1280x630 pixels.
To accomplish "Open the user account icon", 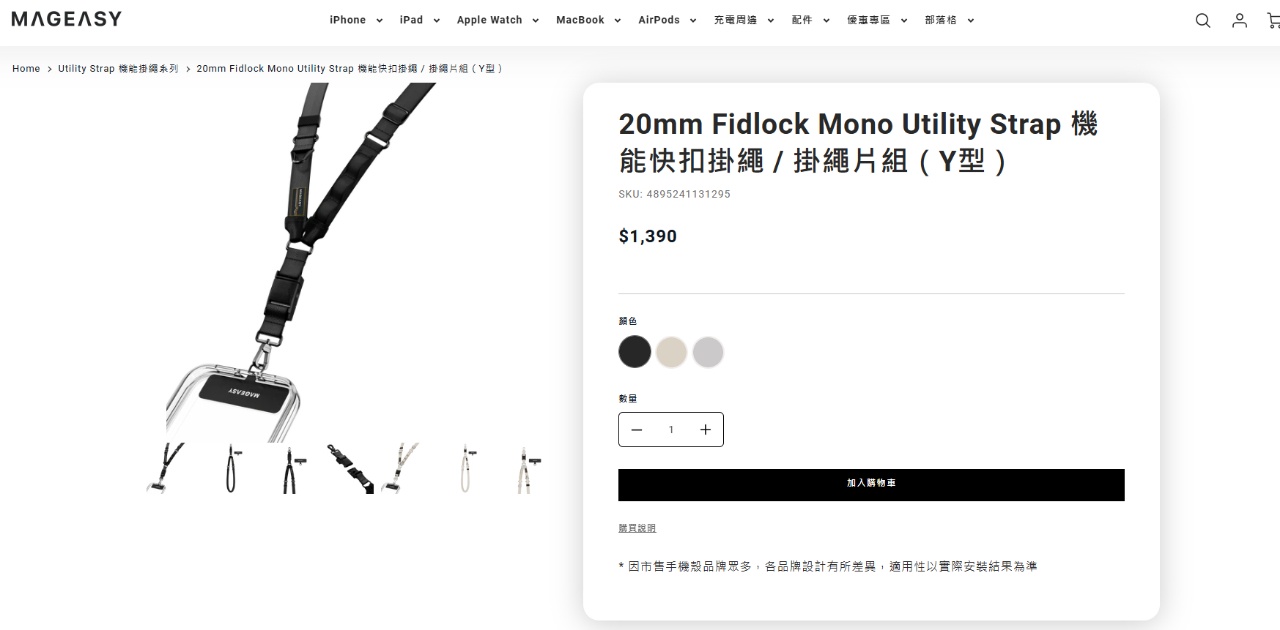I will pyautogui.click(x=1240, y=20).
